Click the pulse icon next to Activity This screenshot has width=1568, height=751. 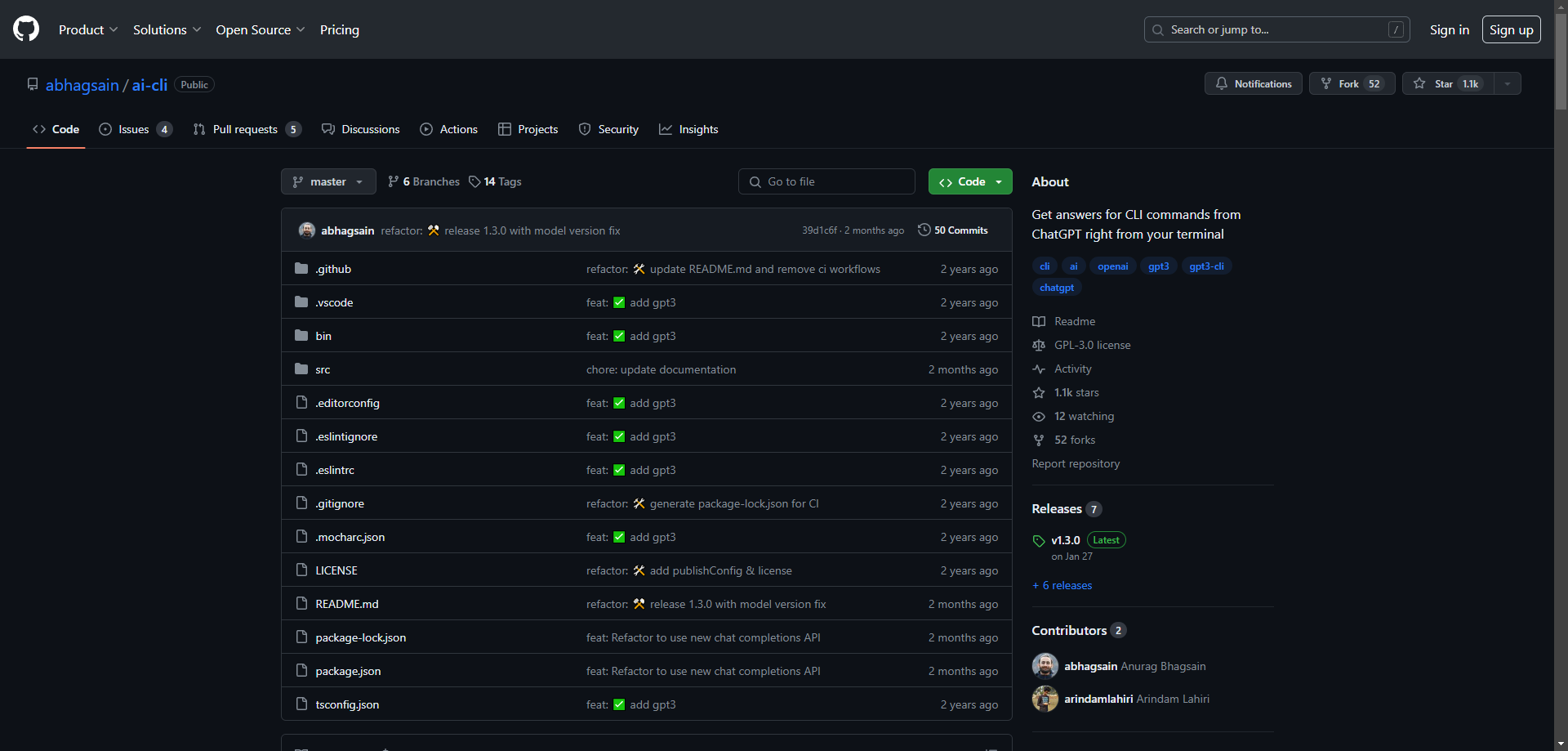(x=1039, y=369)
